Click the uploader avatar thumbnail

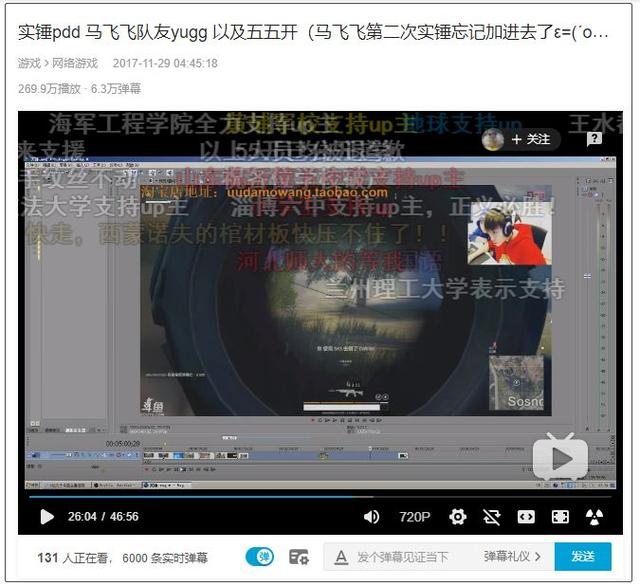[493, 140]
